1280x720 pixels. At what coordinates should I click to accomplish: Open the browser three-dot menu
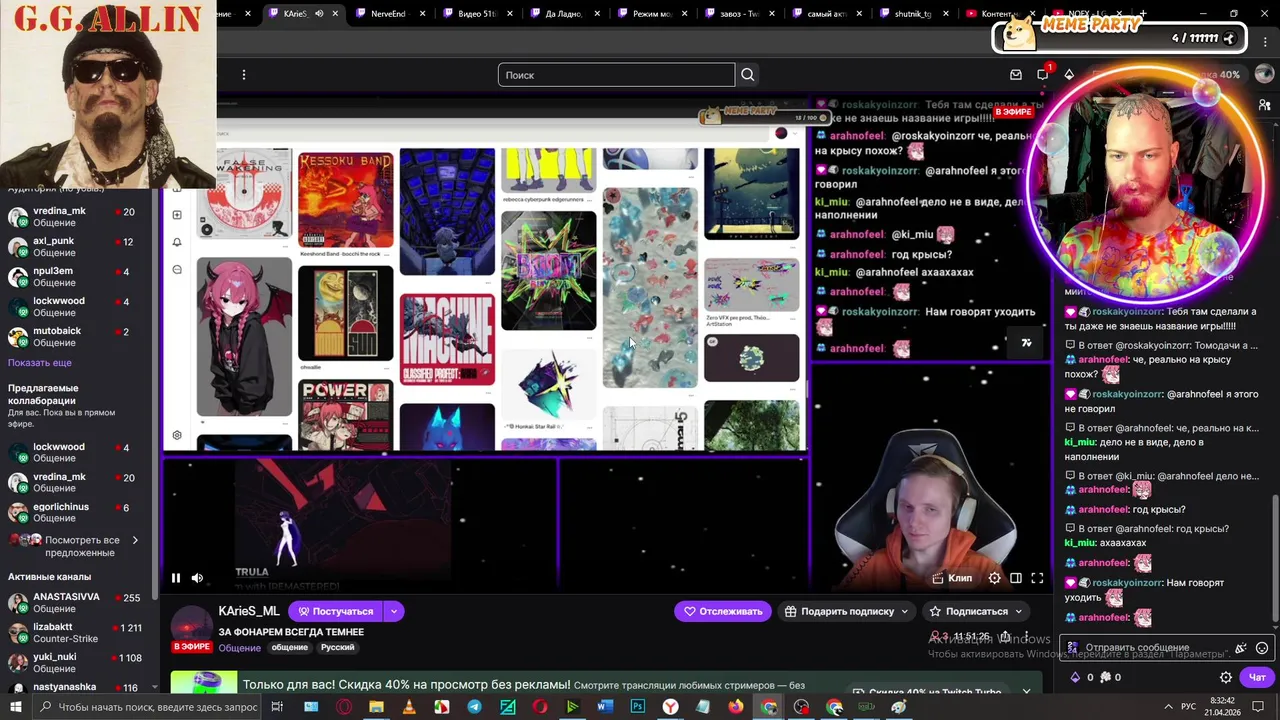click(x=1263, y=41)
